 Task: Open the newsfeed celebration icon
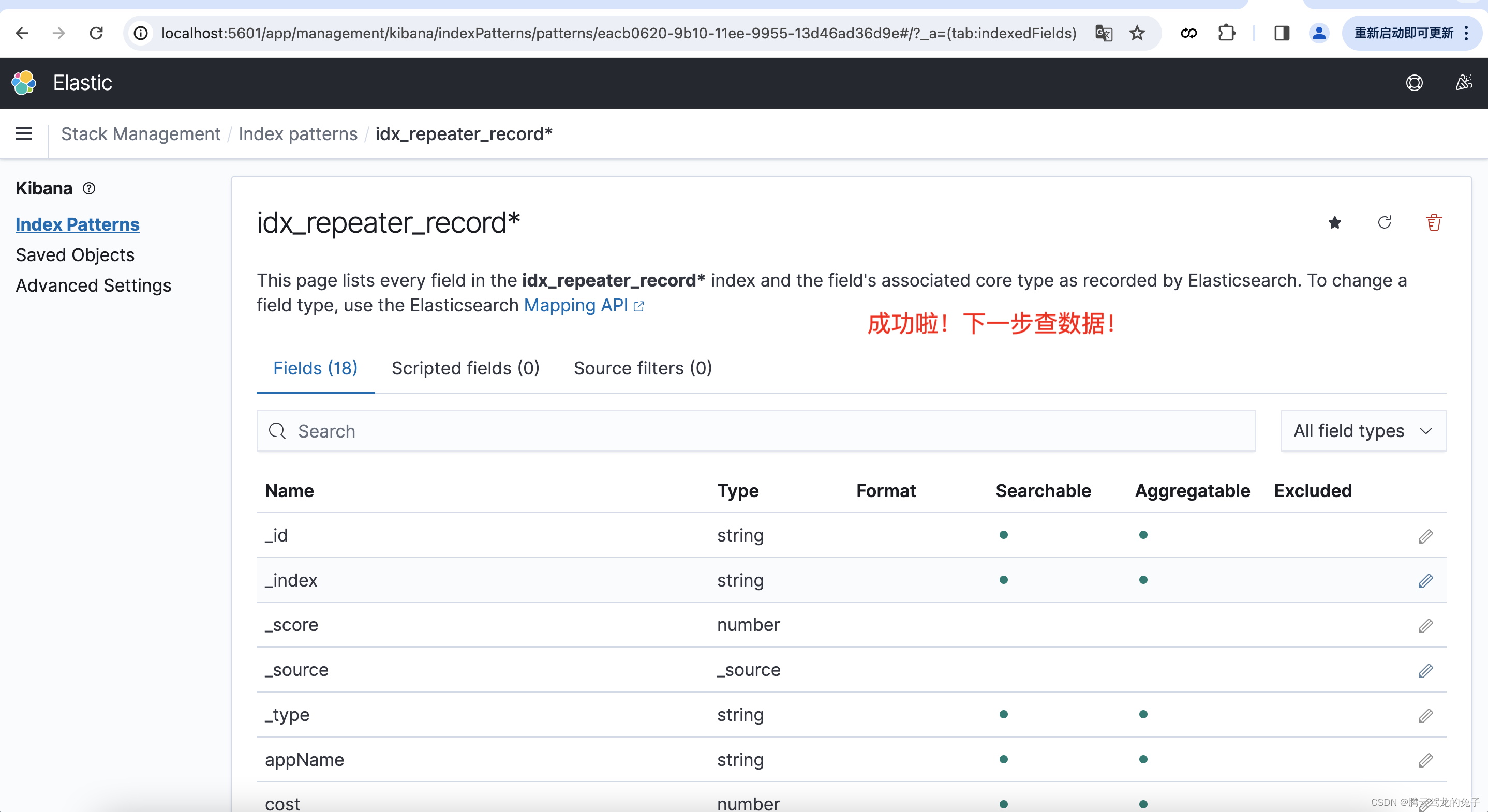tap(1463, 83)
